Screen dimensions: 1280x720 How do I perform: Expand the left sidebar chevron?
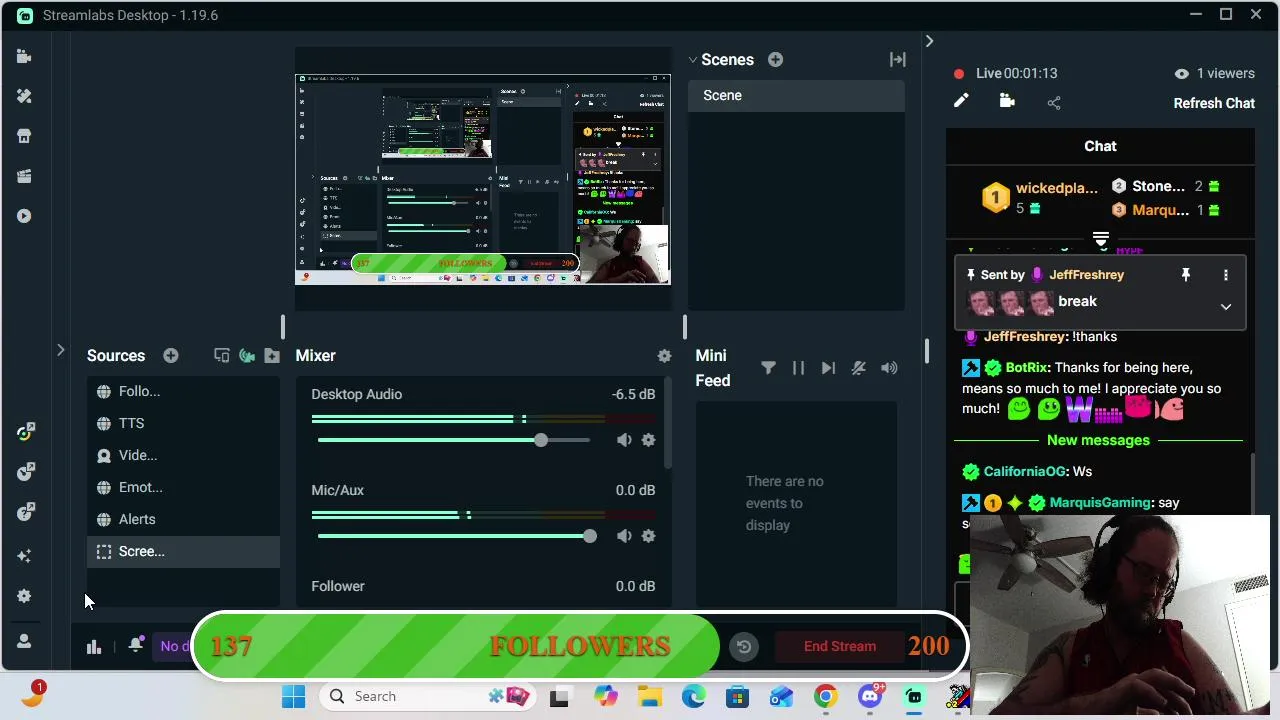click(60, 350)
